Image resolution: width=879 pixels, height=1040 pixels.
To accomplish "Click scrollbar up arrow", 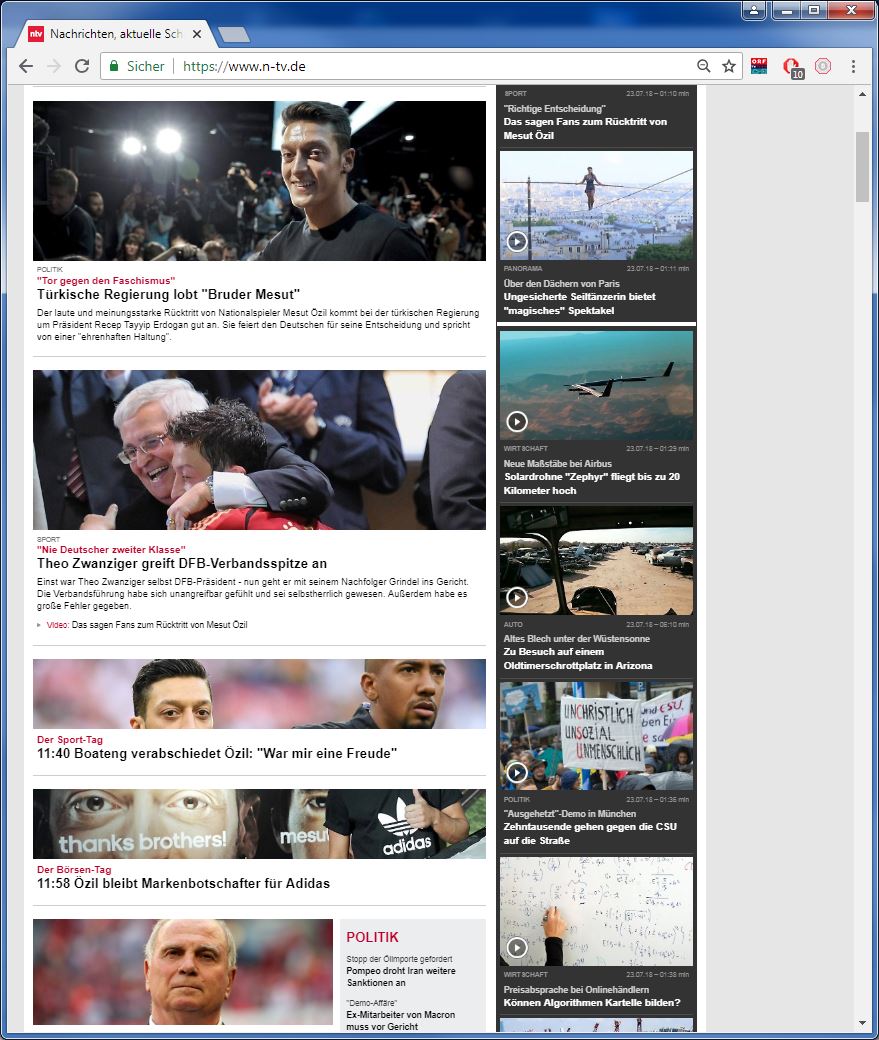I will (x=862, y=94).
